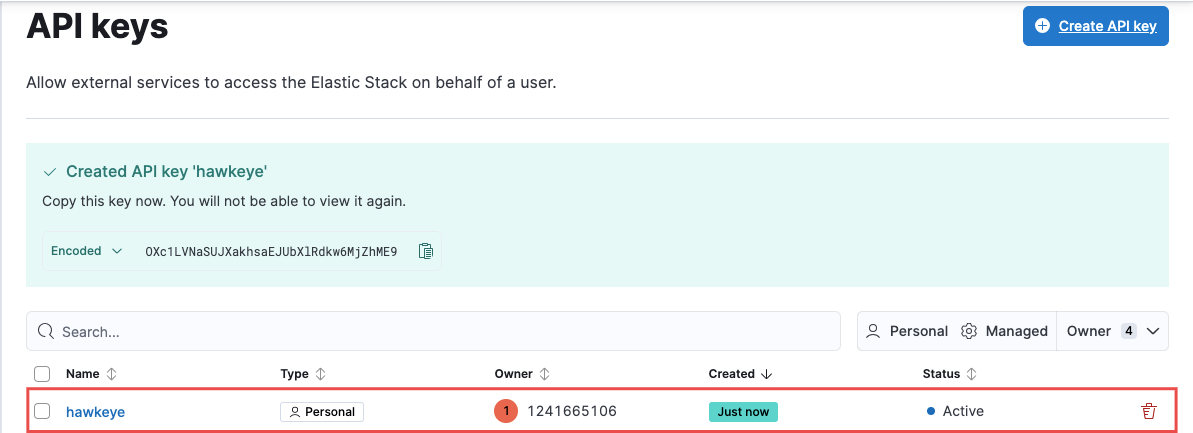Tick the select-all checkbox in table header
The width and height of the screenshot is (1193, 433).
(x=43, y=374)
